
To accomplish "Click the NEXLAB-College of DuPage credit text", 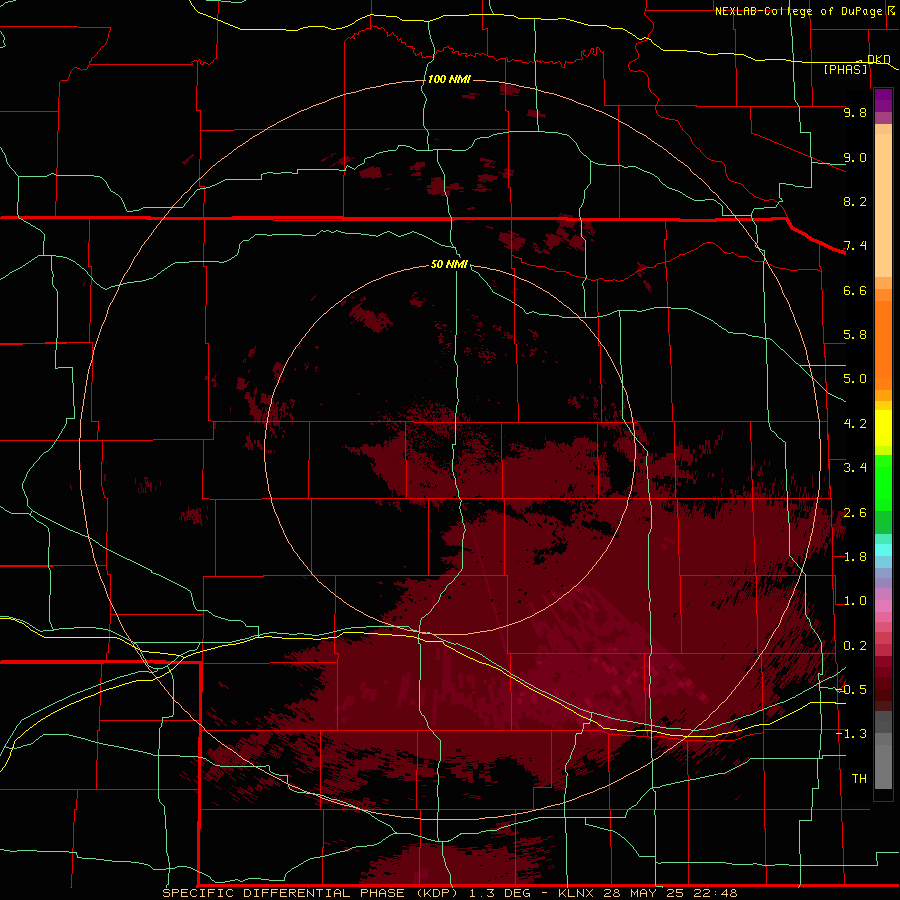I will click(798, 11).
